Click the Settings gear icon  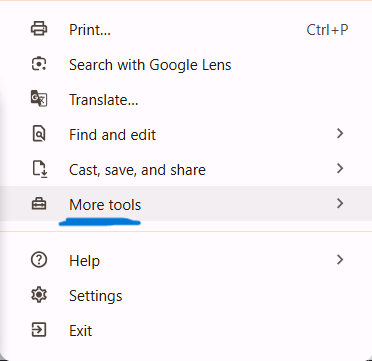coord(39,295)
